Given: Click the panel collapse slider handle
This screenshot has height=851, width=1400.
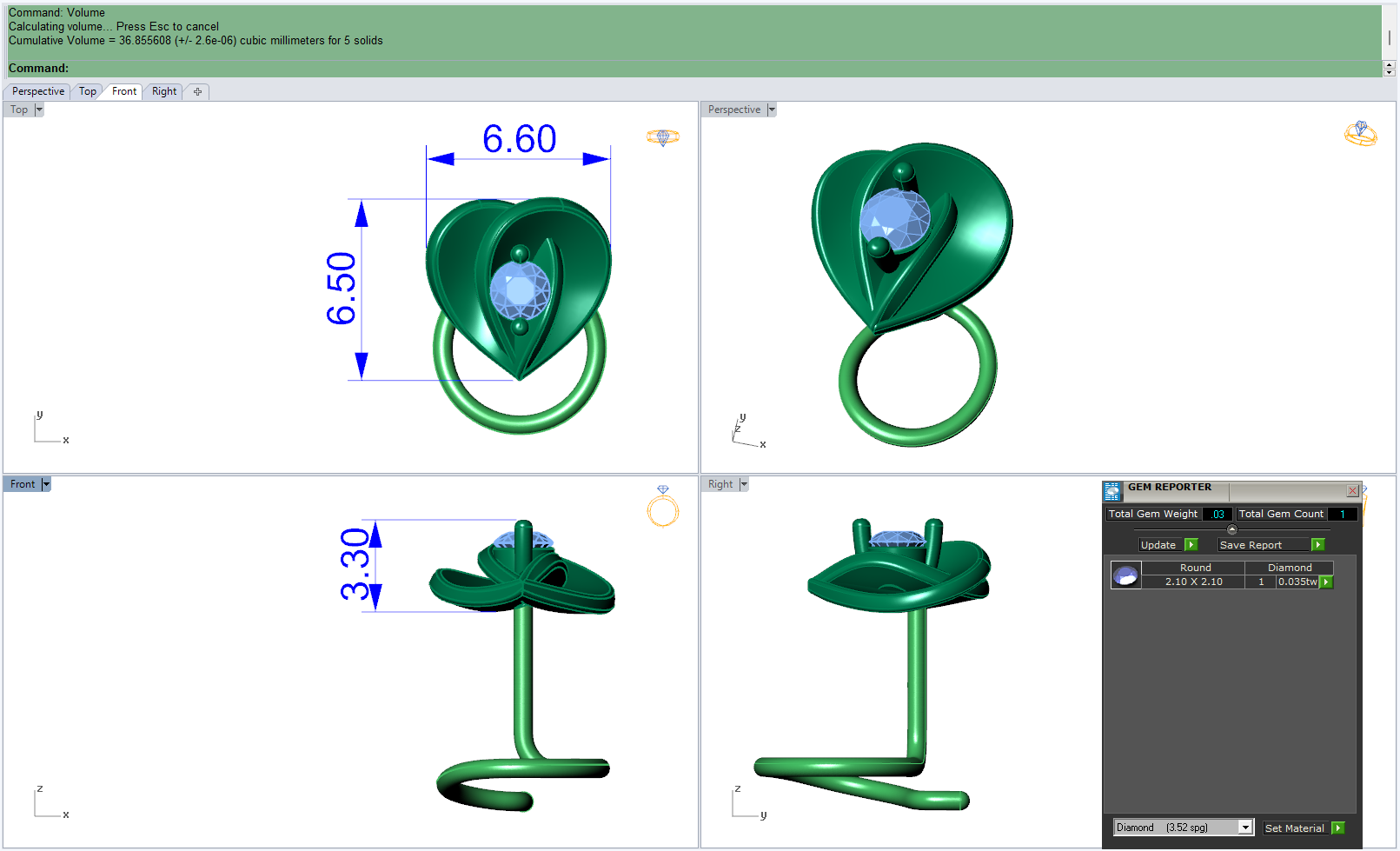Looking at the screenshot, I should click(1231, 529).
